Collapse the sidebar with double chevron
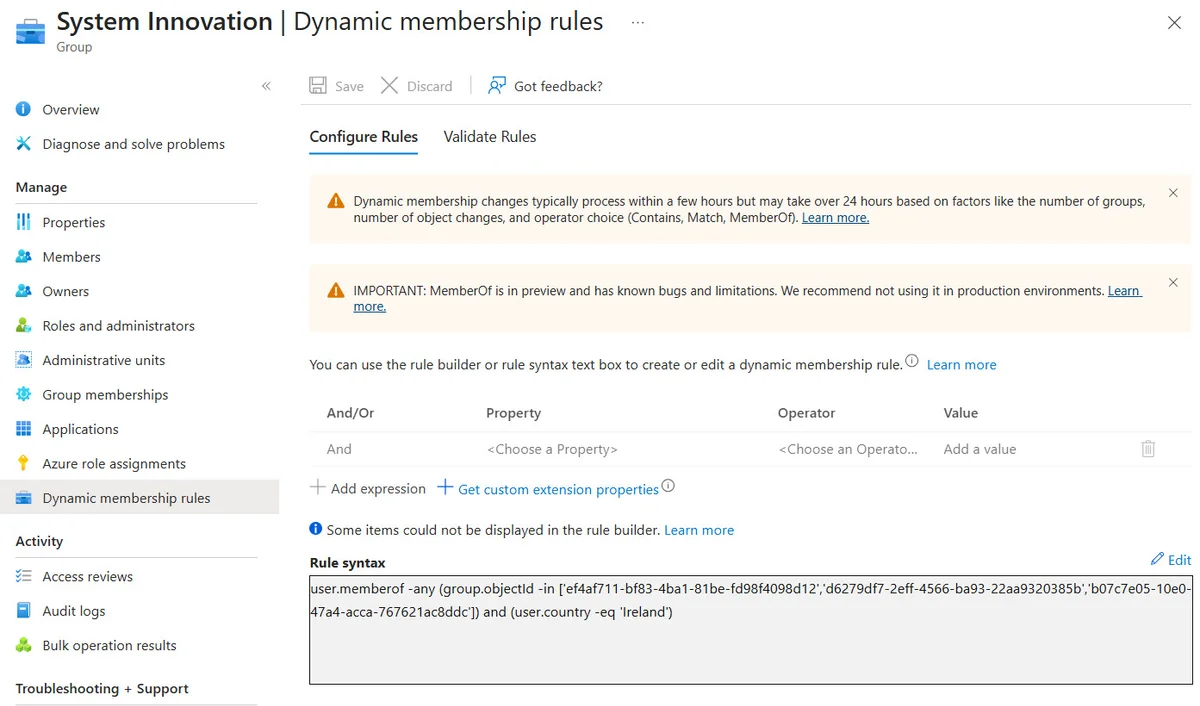Viewport: 1200px width, 706px height. click(x=266, y=86)
